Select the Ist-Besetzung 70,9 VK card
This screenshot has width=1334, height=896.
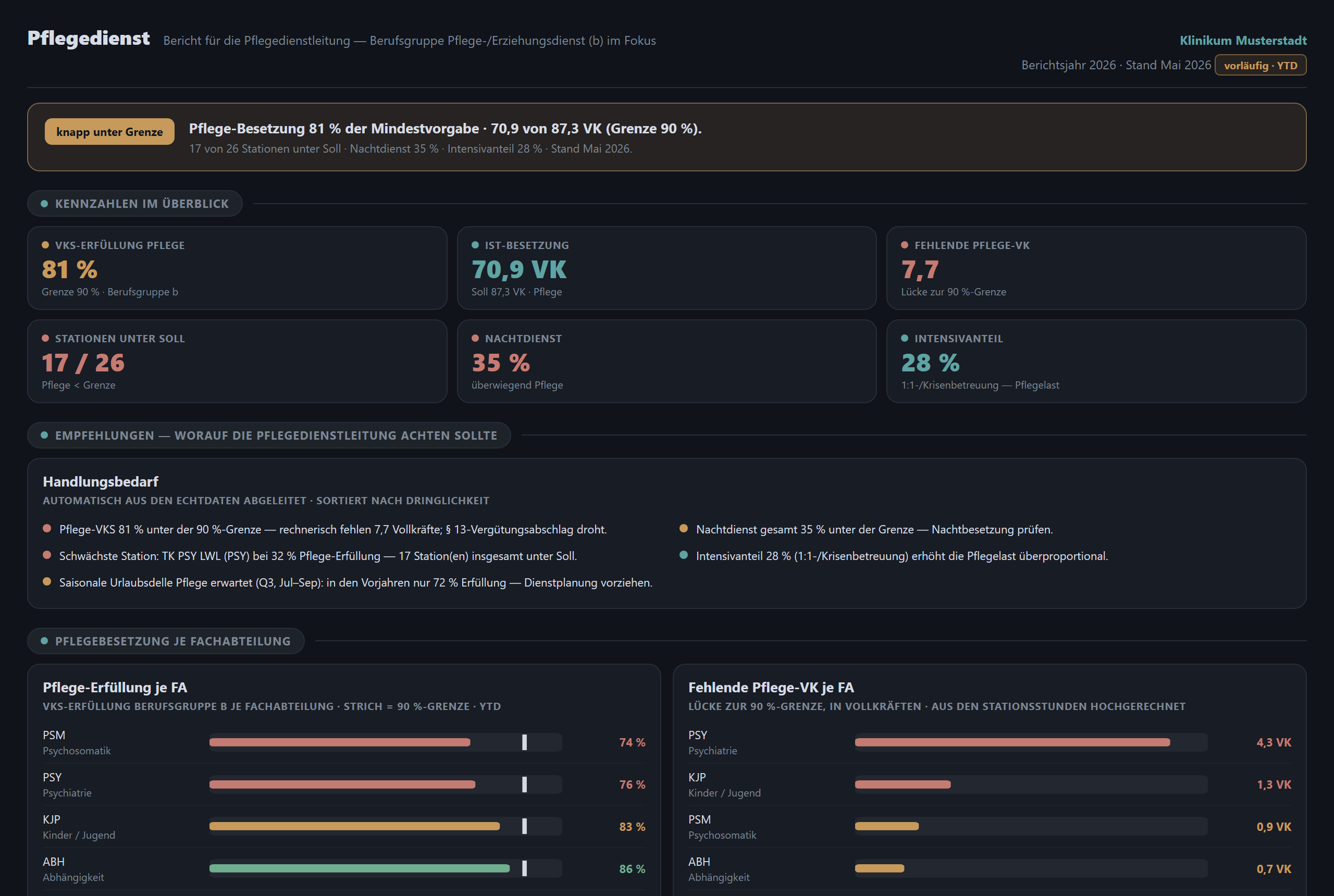point(666,268)
